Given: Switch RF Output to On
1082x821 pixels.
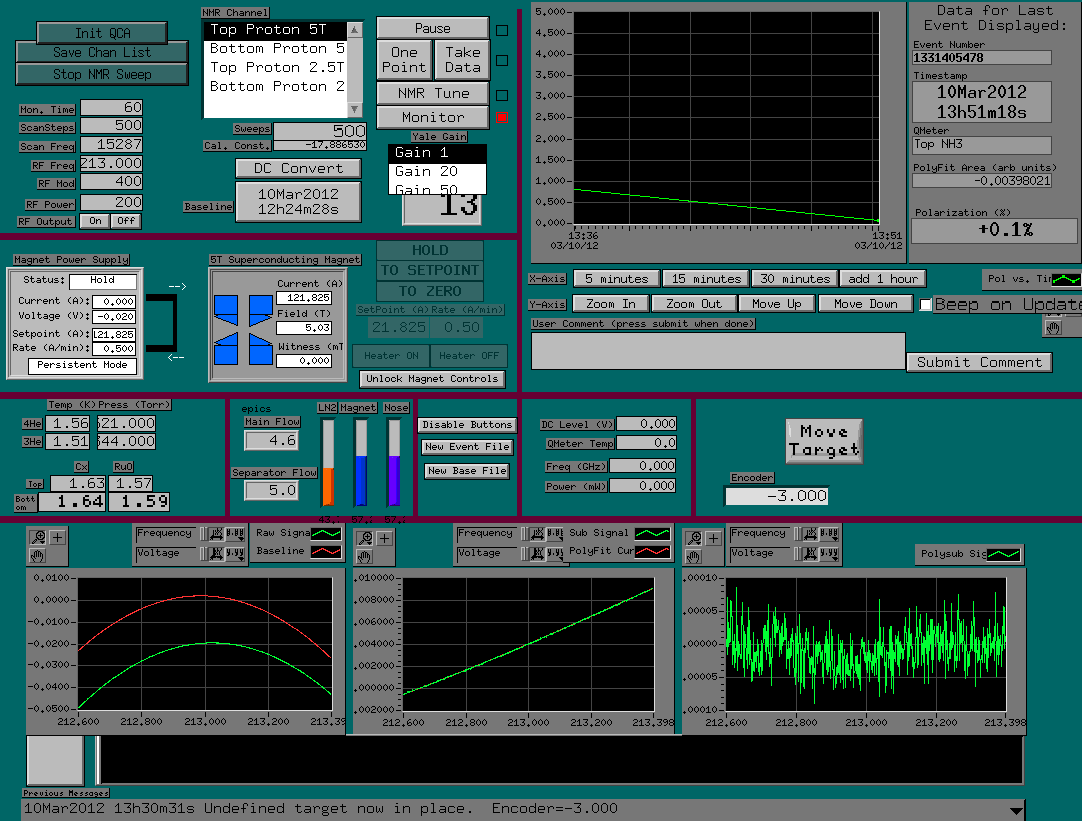Looking at the screenshot, I should (95, 221).
